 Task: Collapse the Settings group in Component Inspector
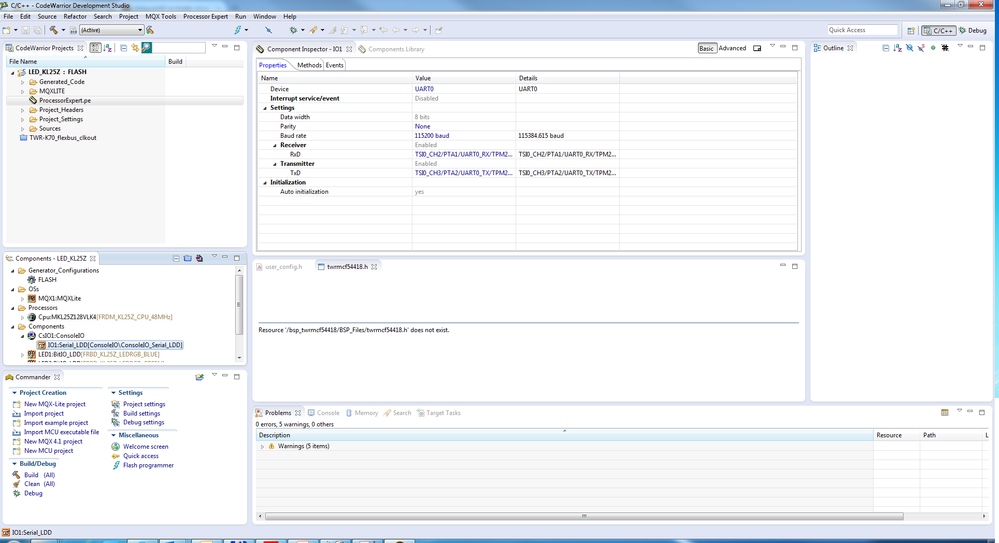click(x=266, y=108)
